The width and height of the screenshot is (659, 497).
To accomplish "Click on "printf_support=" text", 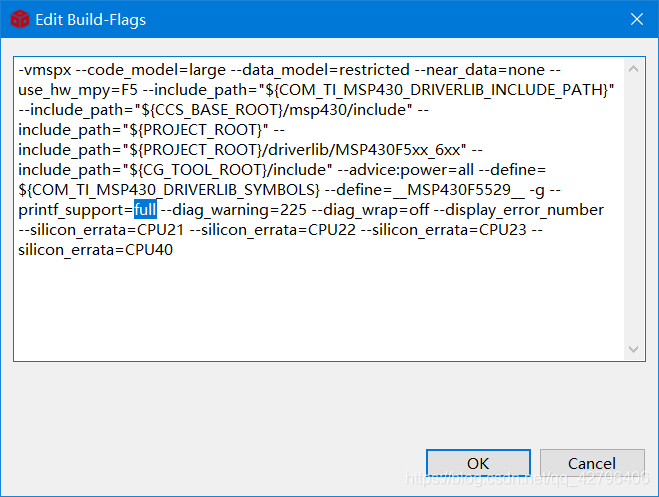I will click(x=76, y=210).
